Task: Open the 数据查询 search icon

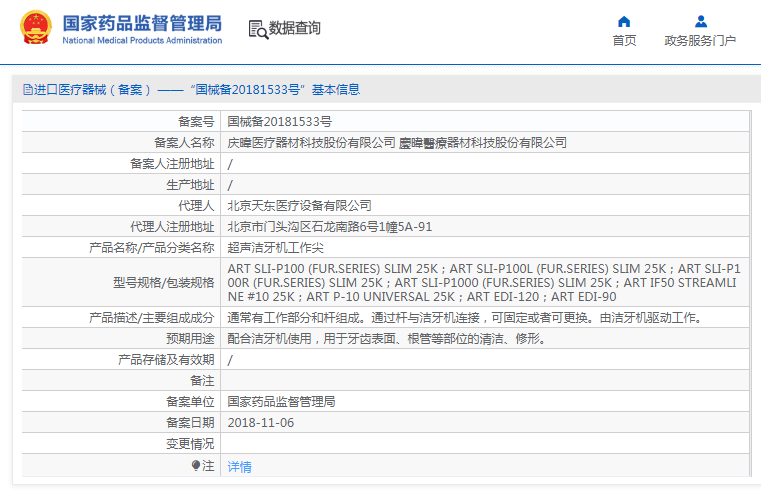Action: click(258, 29)
